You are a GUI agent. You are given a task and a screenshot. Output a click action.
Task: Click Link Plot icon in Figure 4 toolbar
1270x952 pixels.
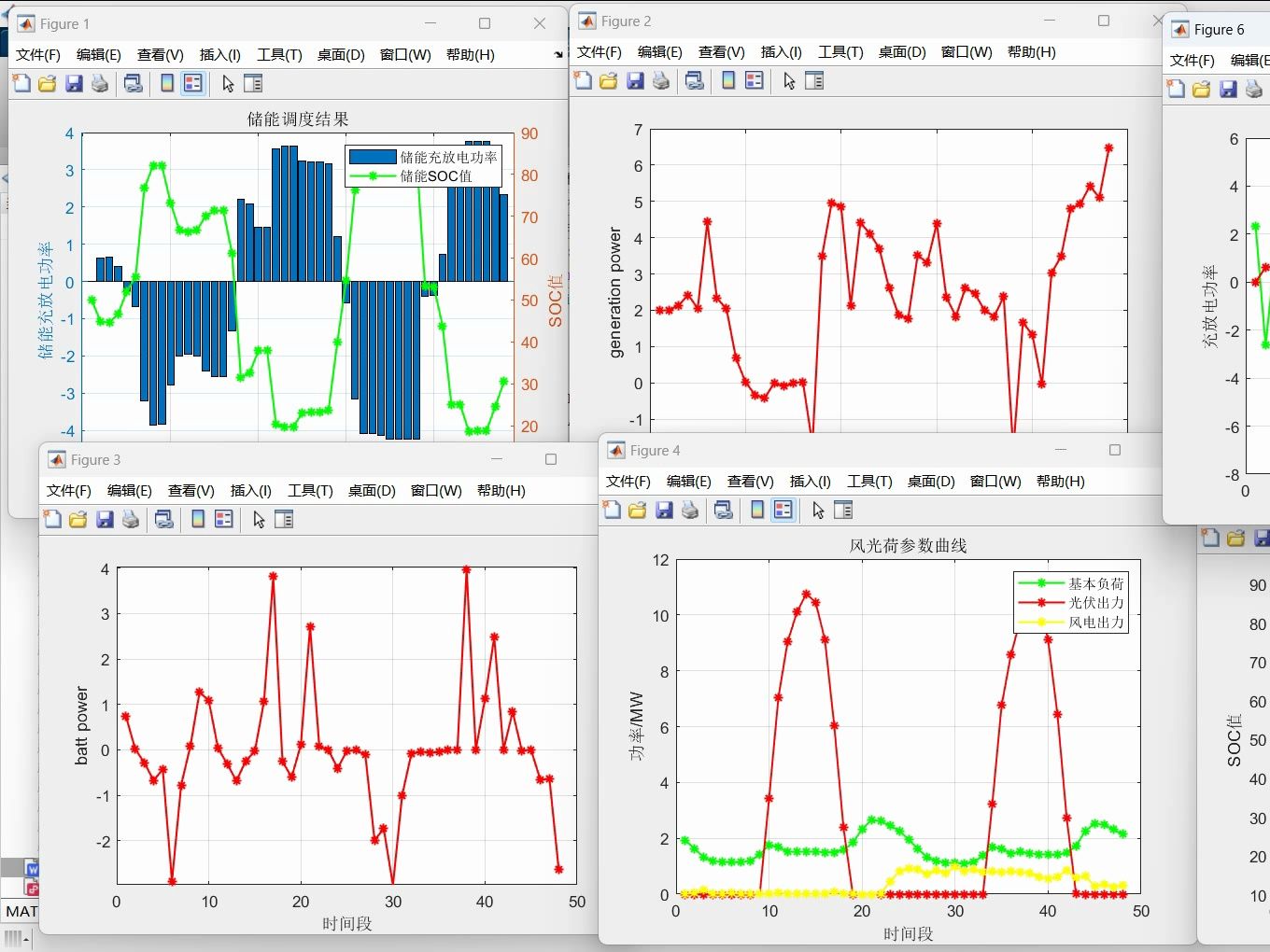pyautogui.click(x=724, y=510)
